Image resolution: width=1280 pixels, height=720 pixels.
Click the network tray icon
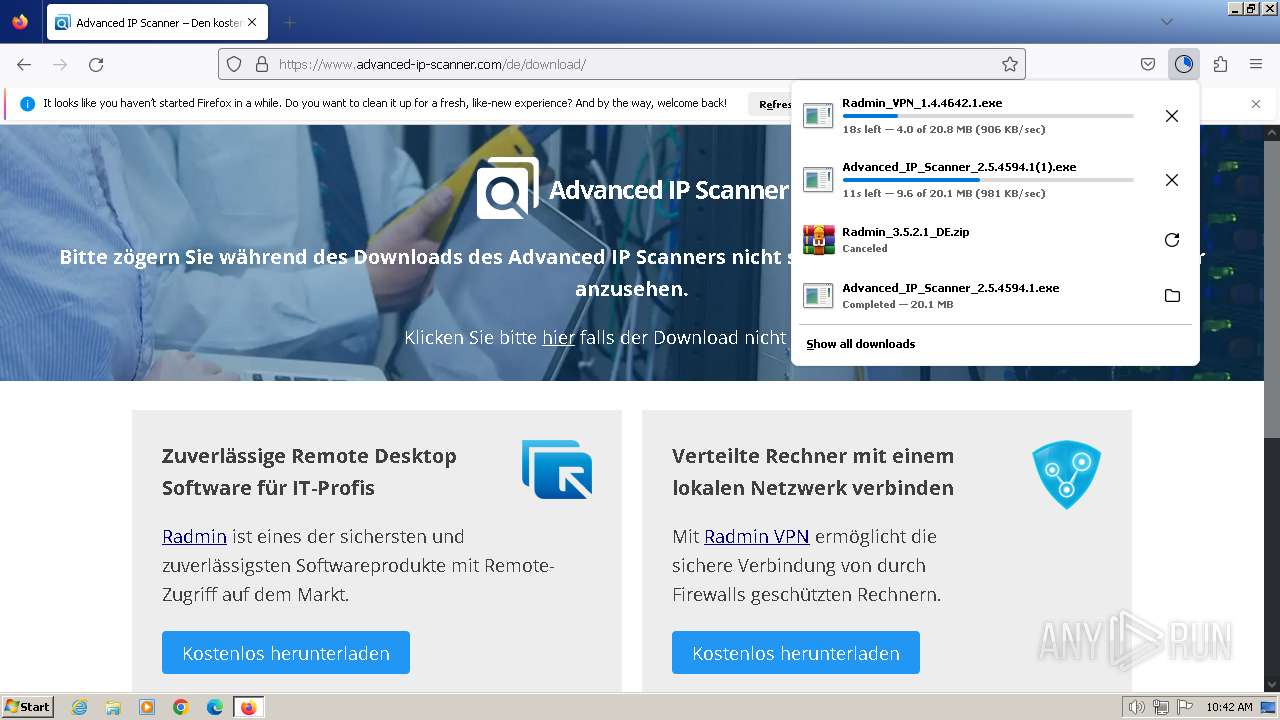point(1160,707)
